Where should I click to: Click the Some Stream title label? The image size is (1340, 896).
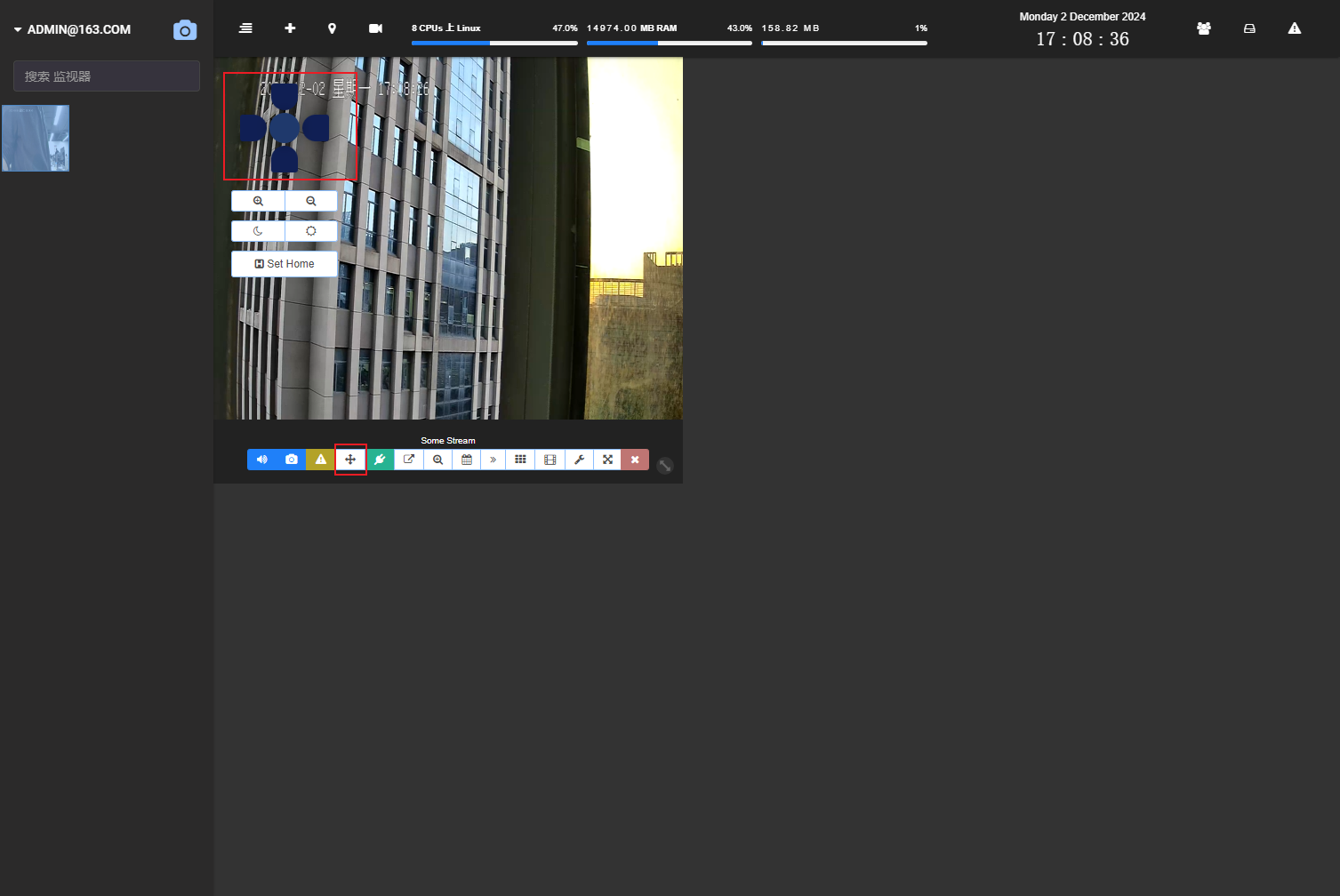[448, 441]
